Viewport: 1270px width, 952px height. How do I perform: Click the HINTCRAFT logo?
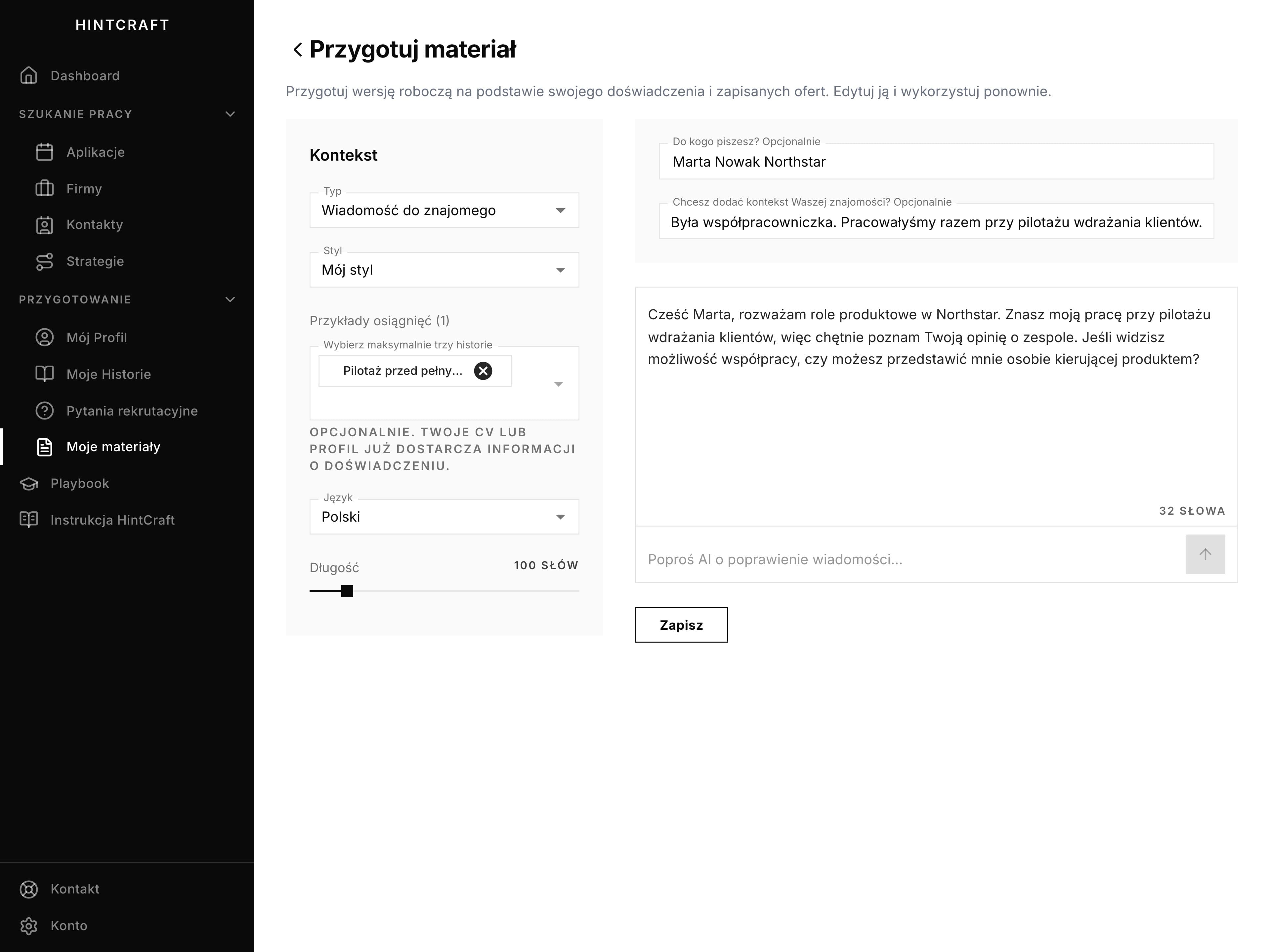click(x=122, y=25)
